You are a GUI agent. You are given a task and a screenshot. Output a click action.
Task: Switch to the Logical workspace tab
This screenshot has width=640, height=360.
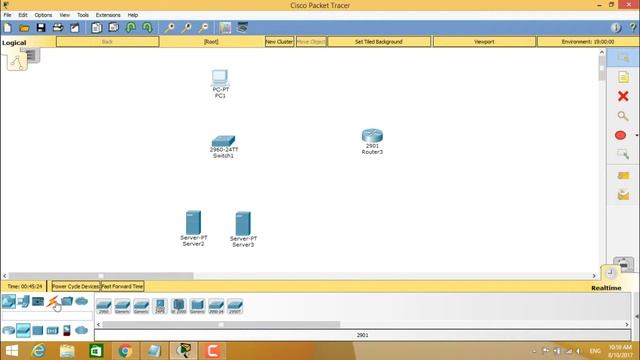[x=14, y=42]
